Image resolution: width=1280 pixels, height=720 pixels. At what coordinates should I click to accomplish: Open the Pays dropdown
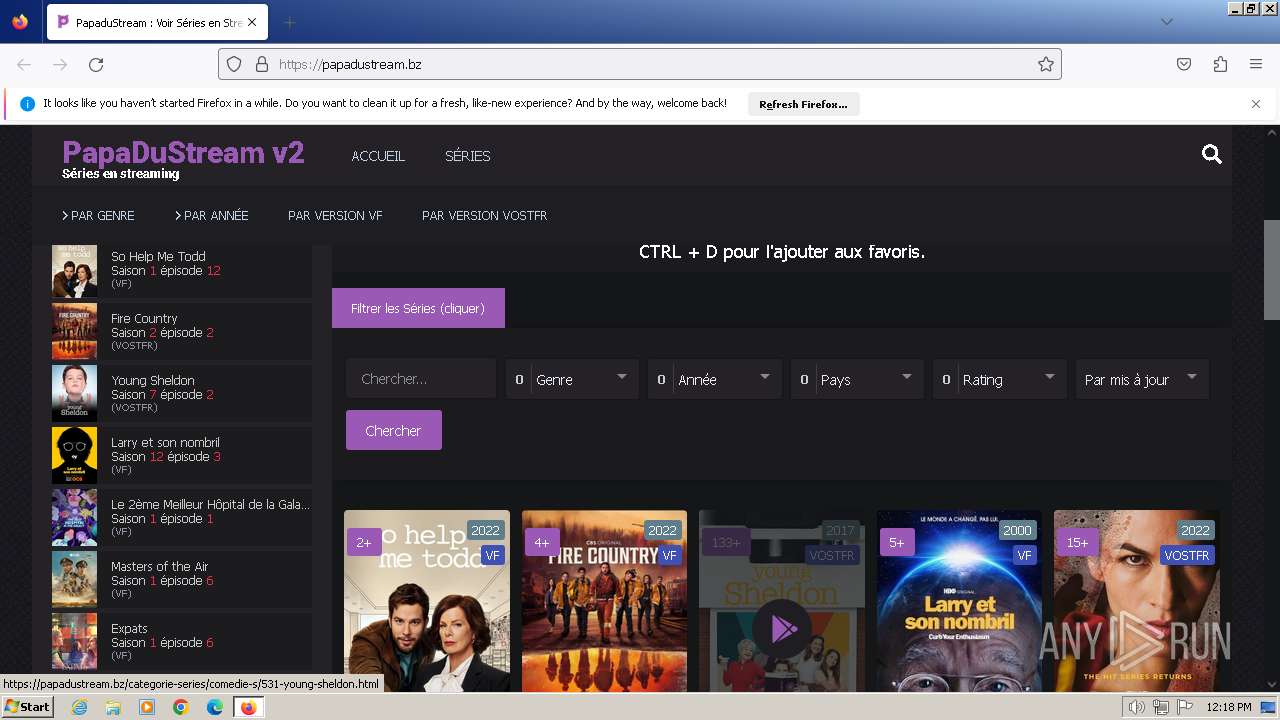click(857, 379)
